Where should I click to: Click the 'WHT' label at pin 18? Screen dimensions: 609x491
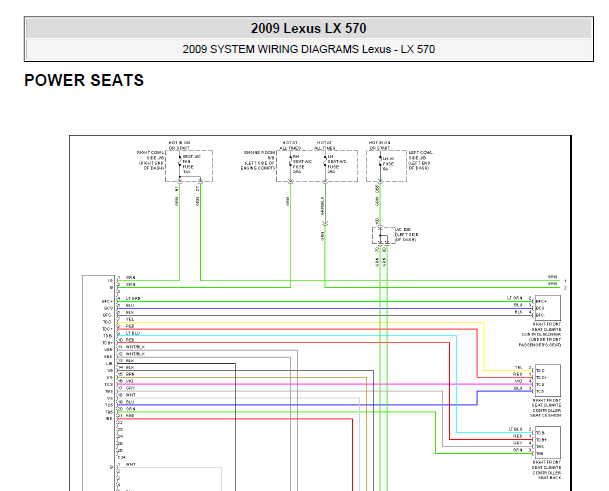130,395
